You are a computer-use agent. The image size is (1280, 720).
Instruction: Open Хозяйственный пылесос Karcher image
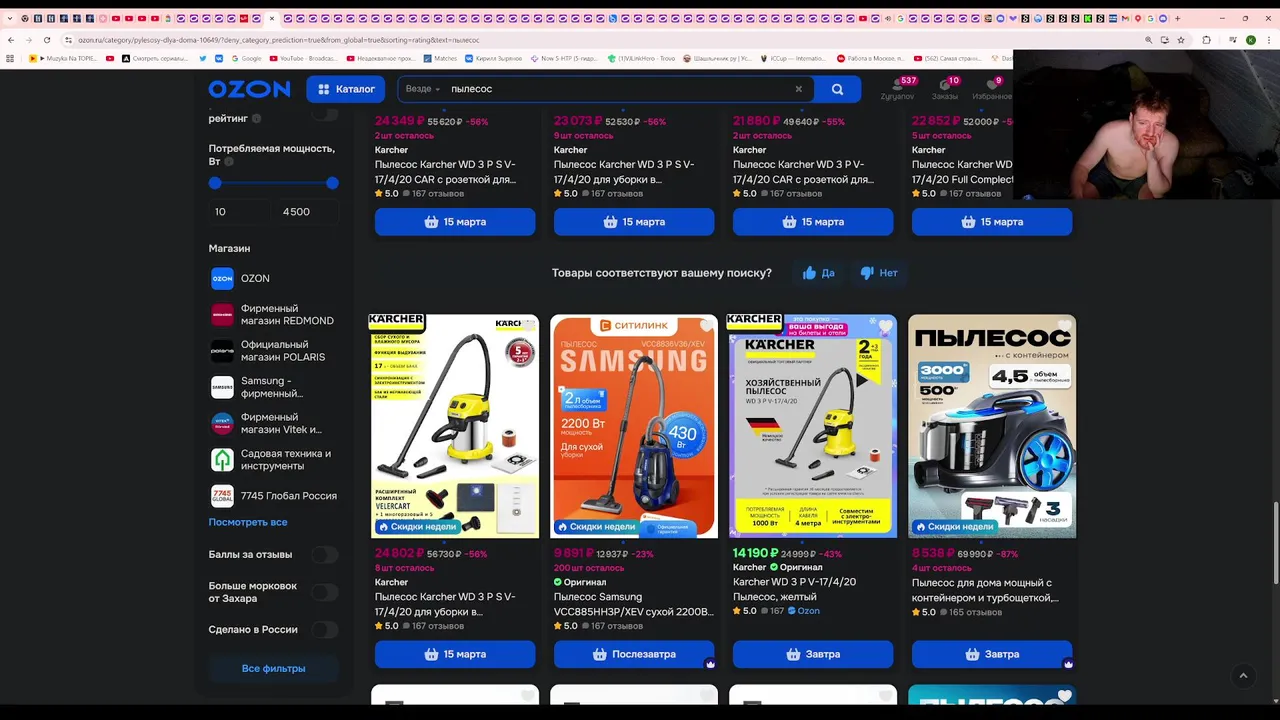pos(813,426)
